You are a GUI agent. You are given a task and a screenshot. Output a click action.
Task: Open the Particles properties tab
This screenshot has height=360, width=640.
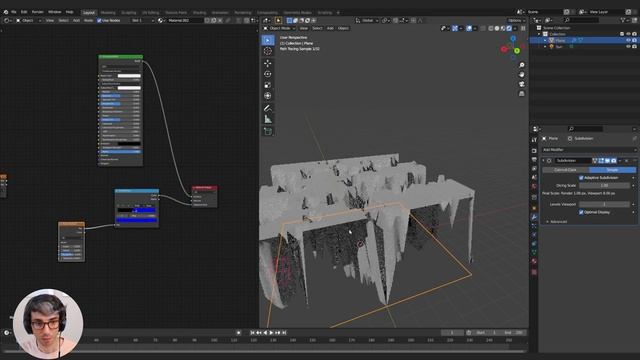click(534, 226)
